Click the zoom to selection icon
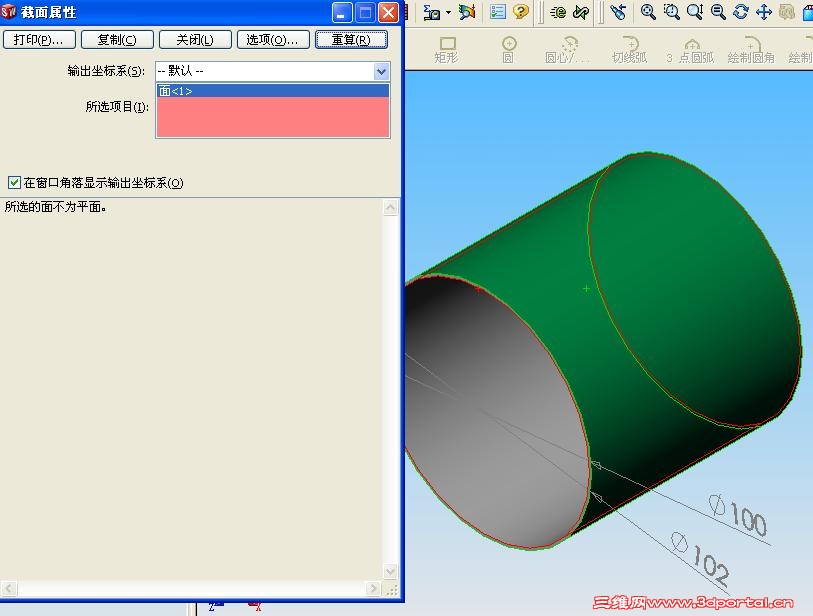Image resolution: width=813 pixels, height=616 pixels. [x=718, y=12]
